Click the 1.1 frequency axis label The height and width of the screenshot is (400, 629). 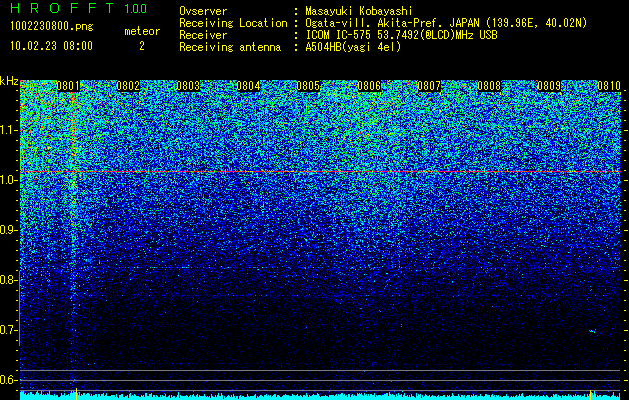click(x=9, y=130)
